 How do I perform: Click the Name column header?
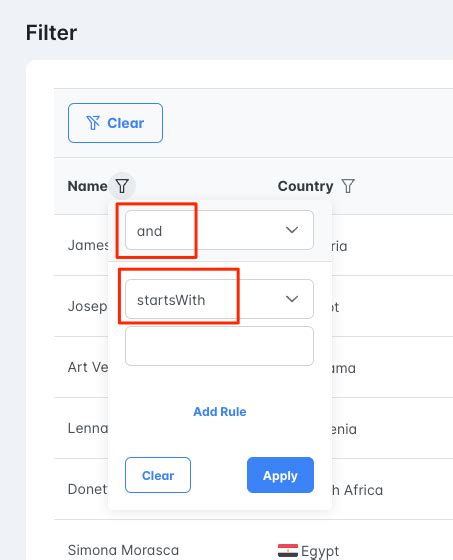click(x=88, y=186)
